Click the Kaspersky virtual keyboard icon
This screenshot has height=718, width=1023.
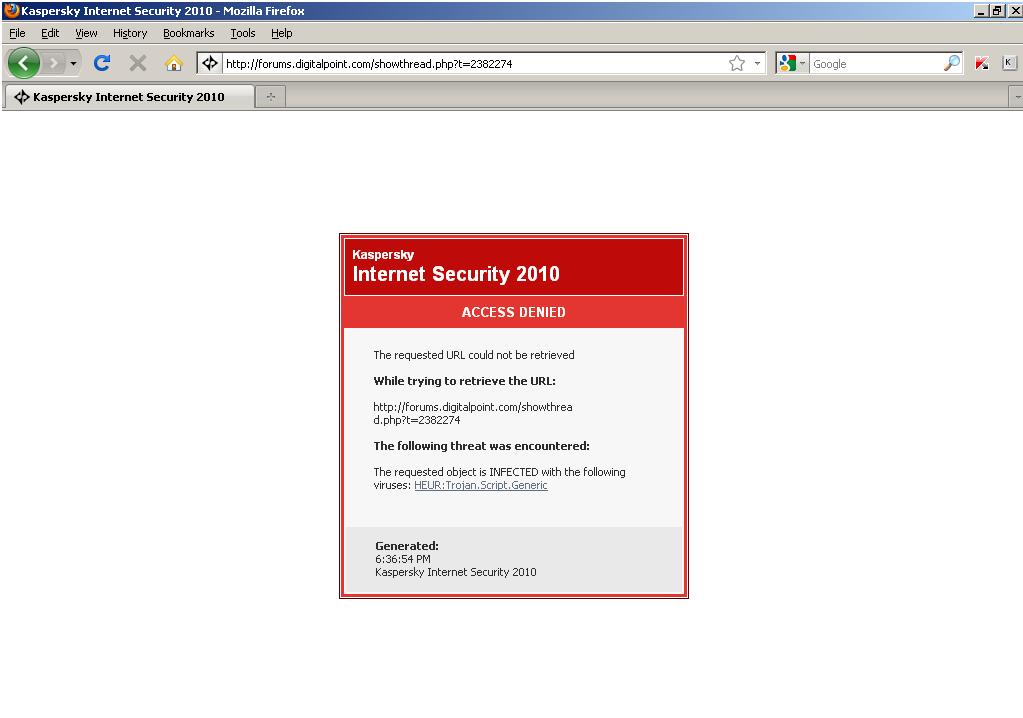click(1008, 63)
